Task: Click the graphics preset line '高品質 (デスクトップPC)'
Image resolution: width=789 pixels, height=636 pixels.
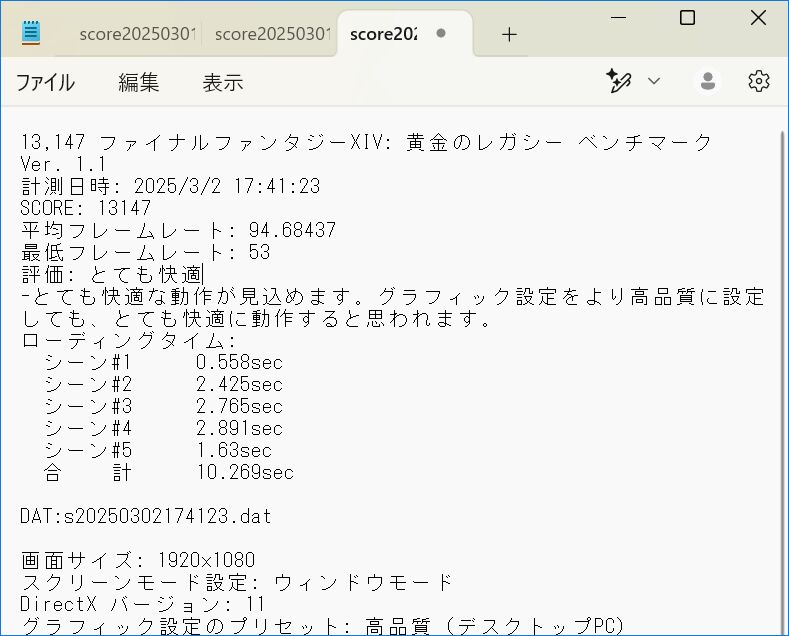Action: [495, 626]
